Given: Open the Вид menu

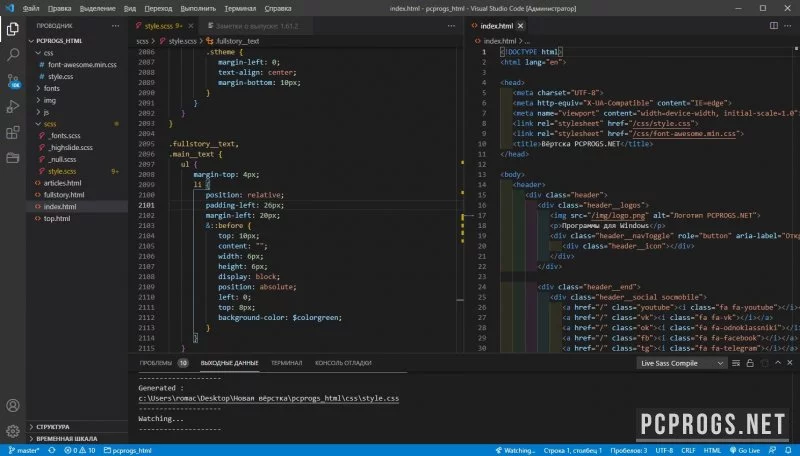Looking at the screenshot, I should tap(130, 8).
